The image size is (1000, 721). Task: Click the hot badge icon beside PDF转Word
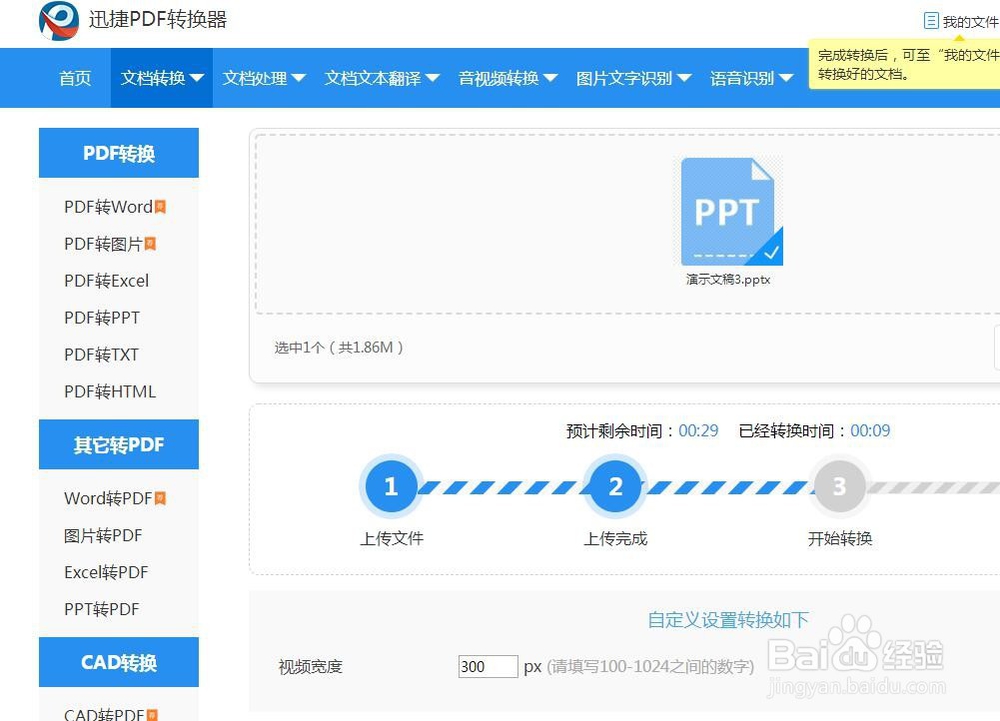click(x=158, y=205)
